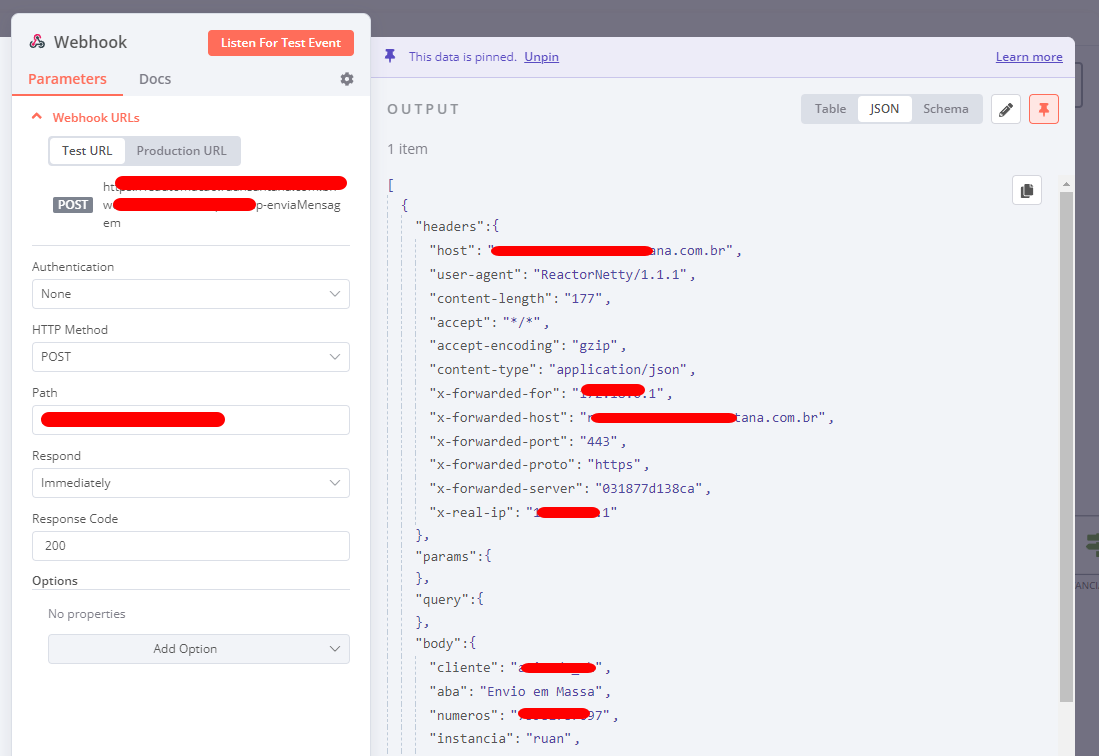Click the Response Code input field
This screenshot has width=1099, height=756.
190,546
